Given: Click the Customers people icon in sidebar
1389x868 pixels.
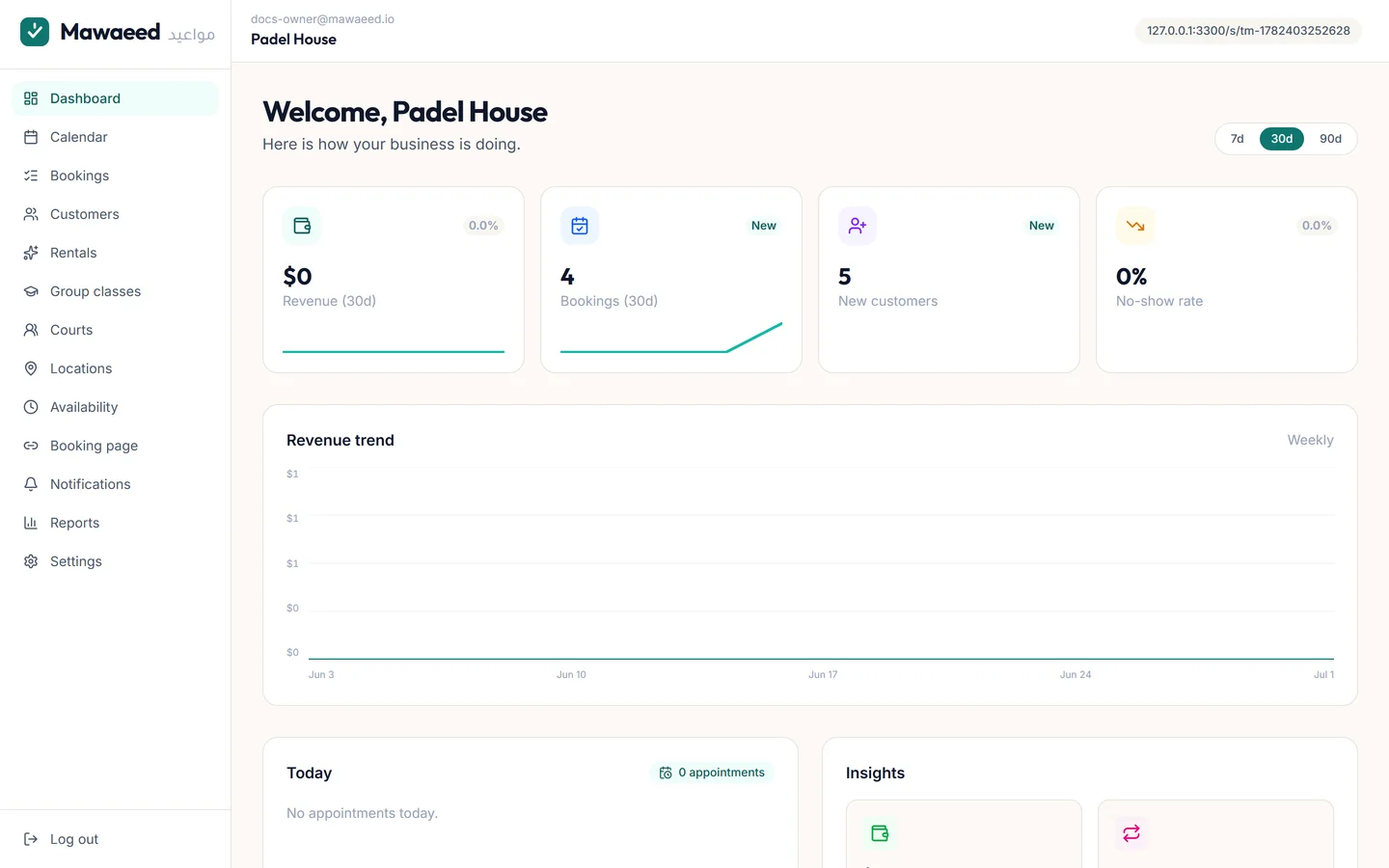Looking at the screenshot, I should [31, 214].
